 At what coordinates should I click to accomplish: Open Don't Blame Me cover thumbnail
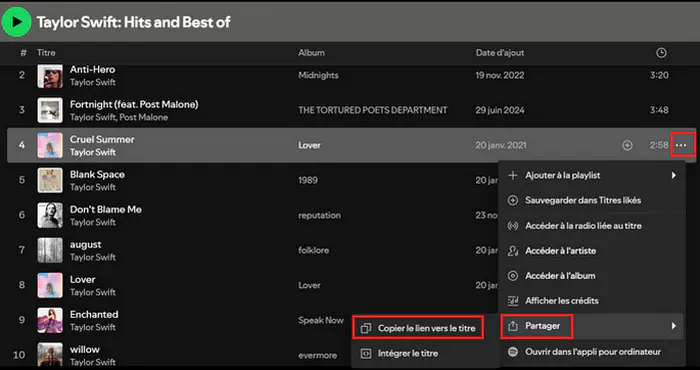(x=50, y=215)
